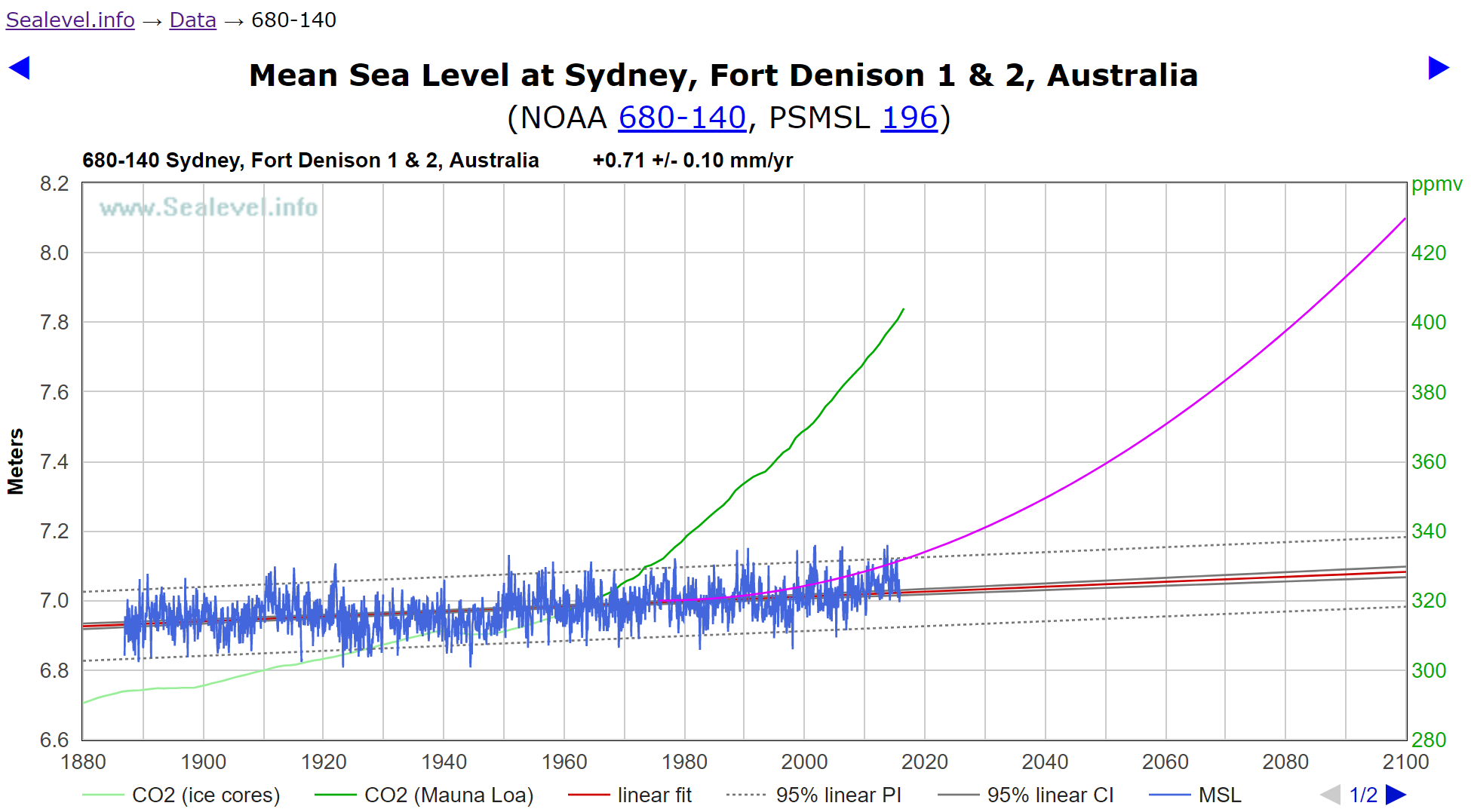Click the 1/2 legend page indicator
The height and width of the screenshot is (812, 1471).
1363,795
